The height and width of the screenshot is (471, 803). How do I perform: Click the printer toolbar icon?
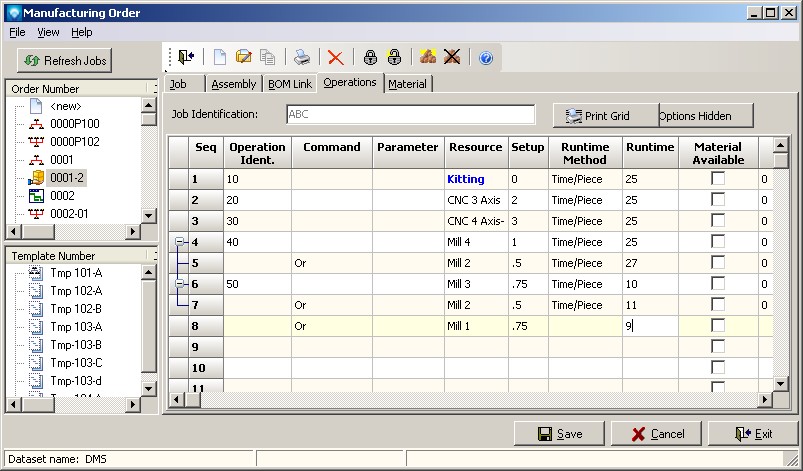click(302, 58)
